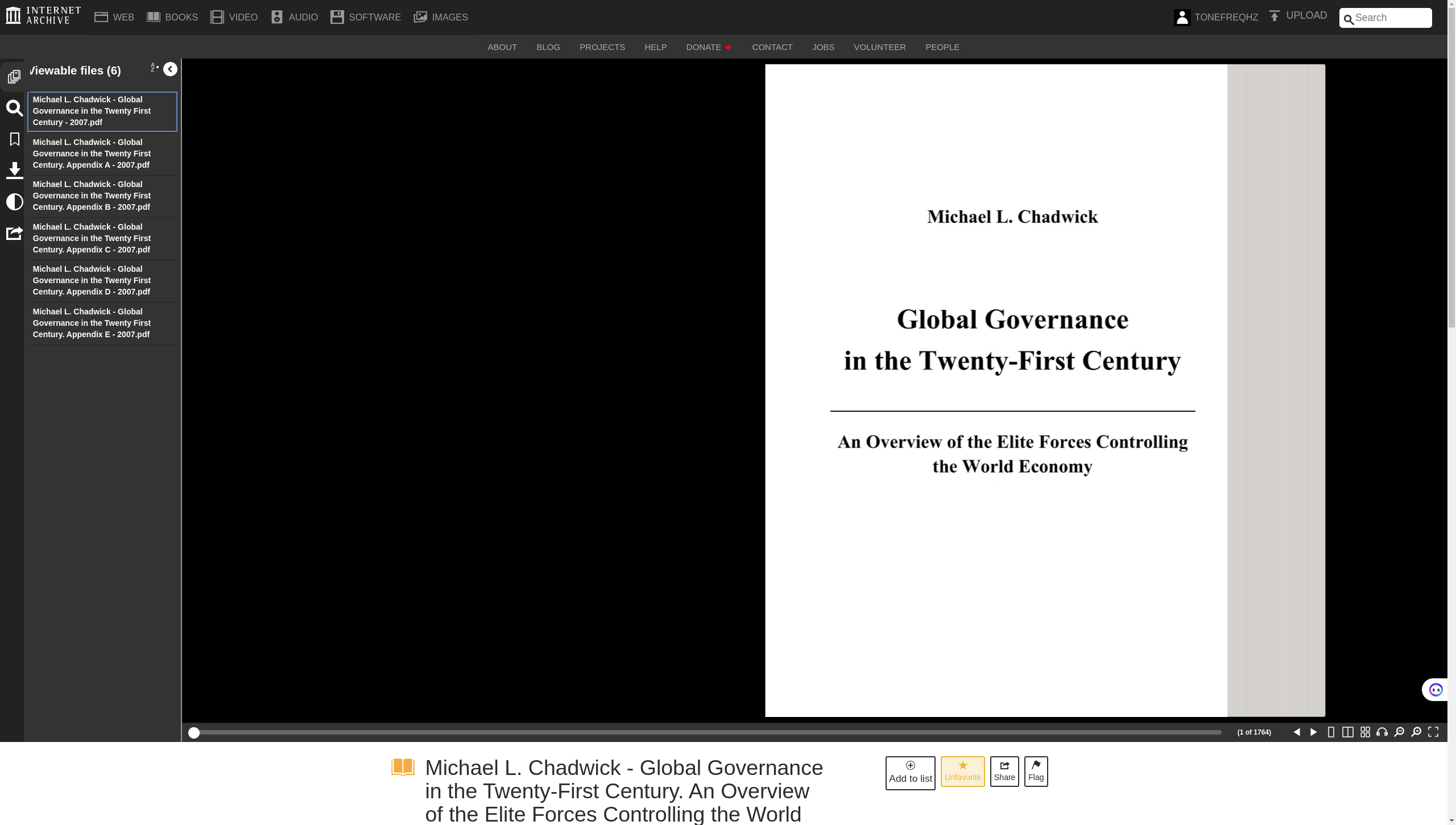The image size is (1456, 825).
Task: Zoom in on the book page
Action: tap(1416, 732)
